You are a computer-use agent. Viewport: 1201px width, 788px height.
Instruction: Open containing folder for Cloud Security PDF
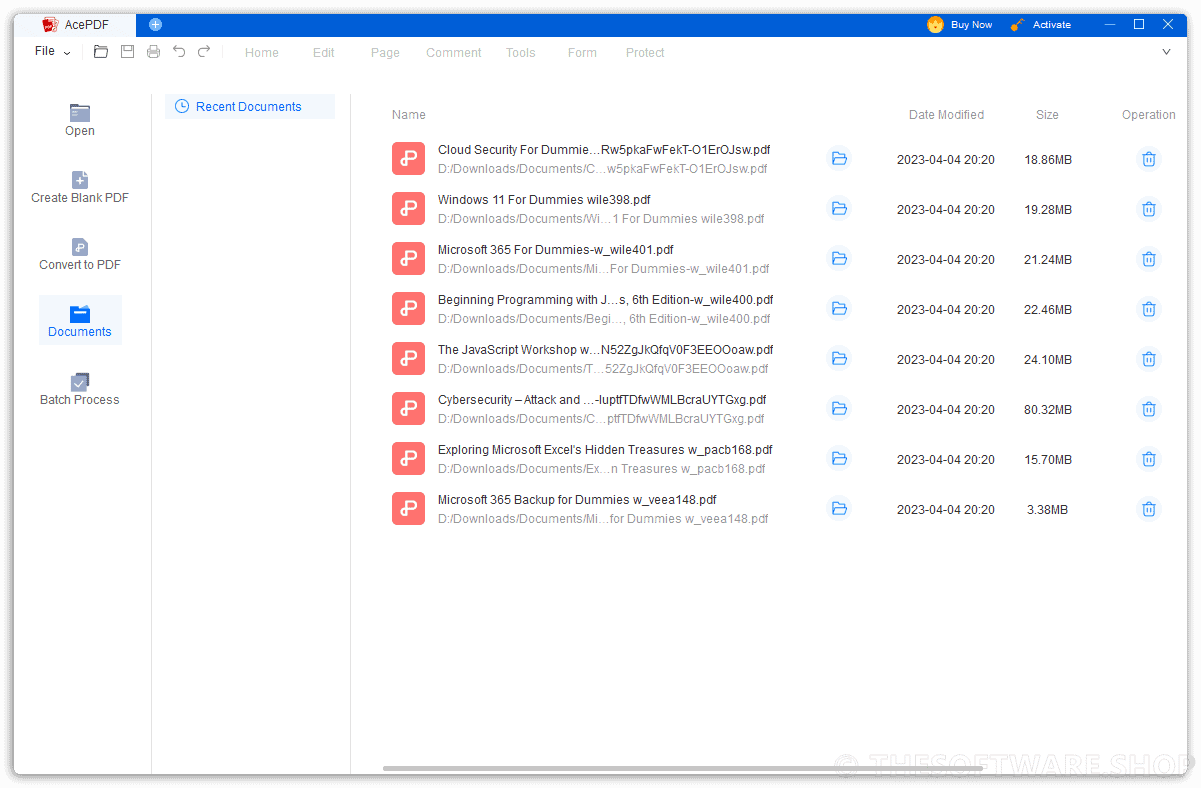[839, 158]
